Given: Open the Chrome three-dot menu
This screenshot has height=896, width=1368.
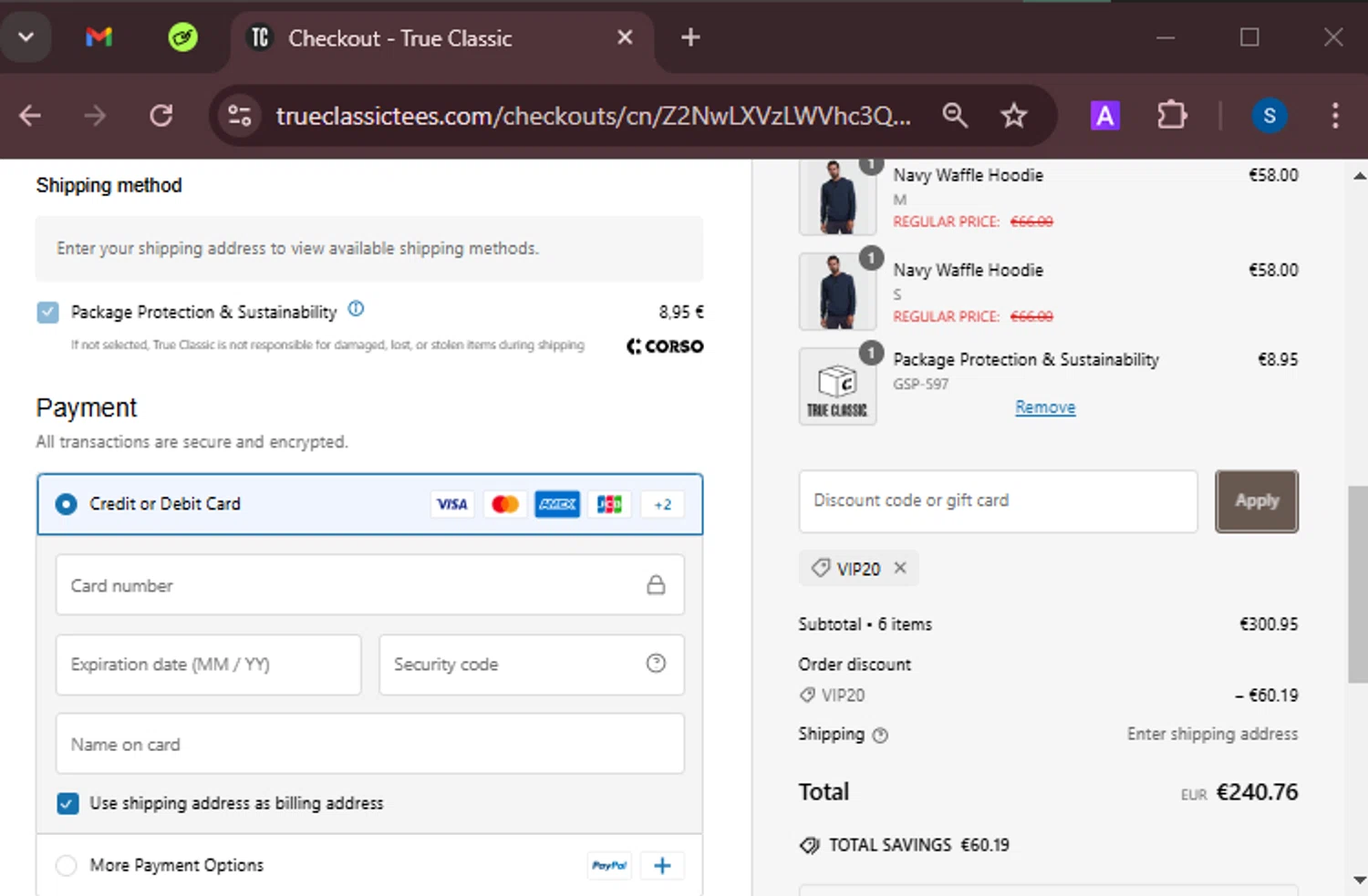Looking at the screenshot, I should 1334,116.
